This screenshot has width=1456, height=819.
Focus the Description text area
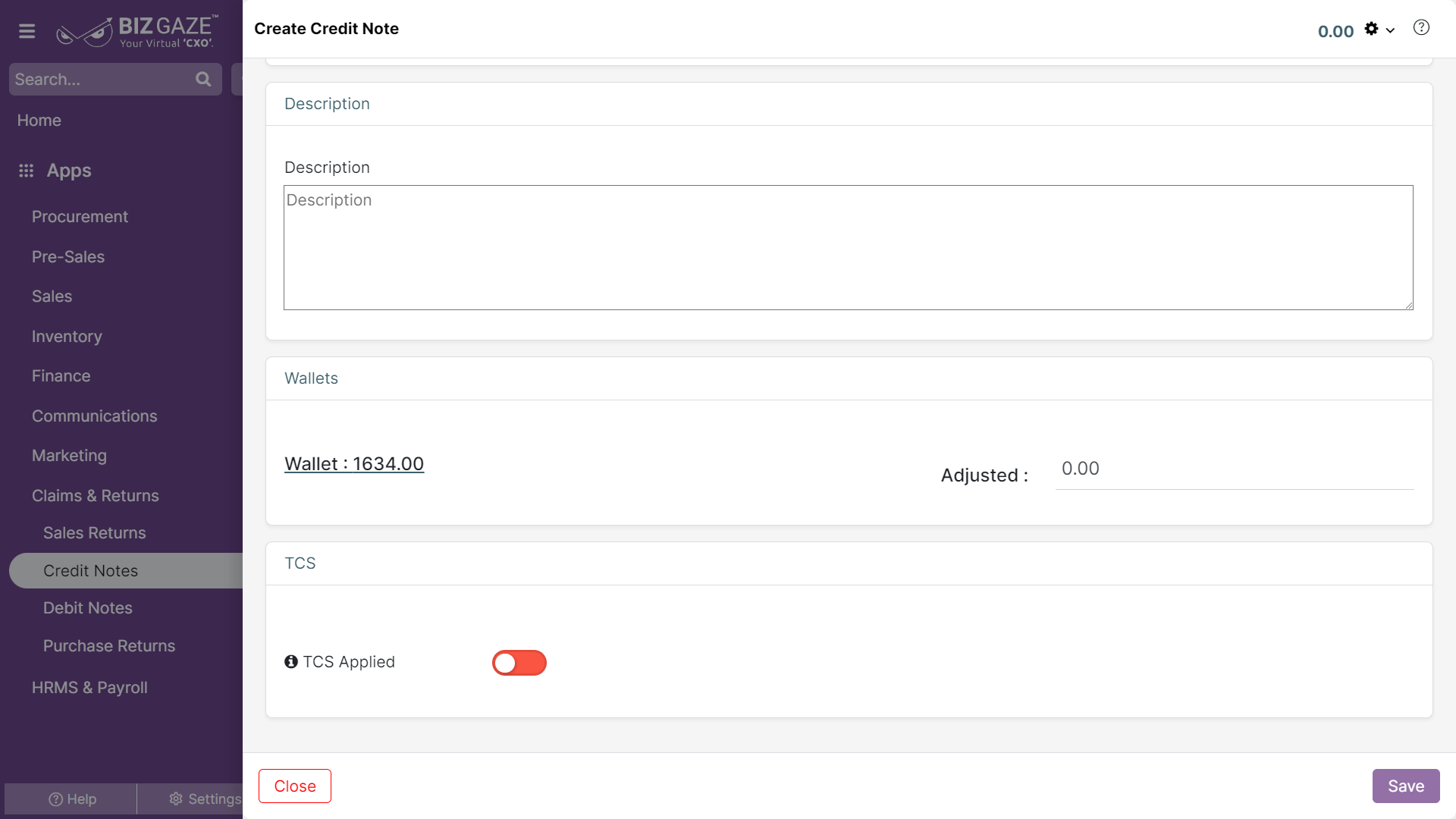849,248
